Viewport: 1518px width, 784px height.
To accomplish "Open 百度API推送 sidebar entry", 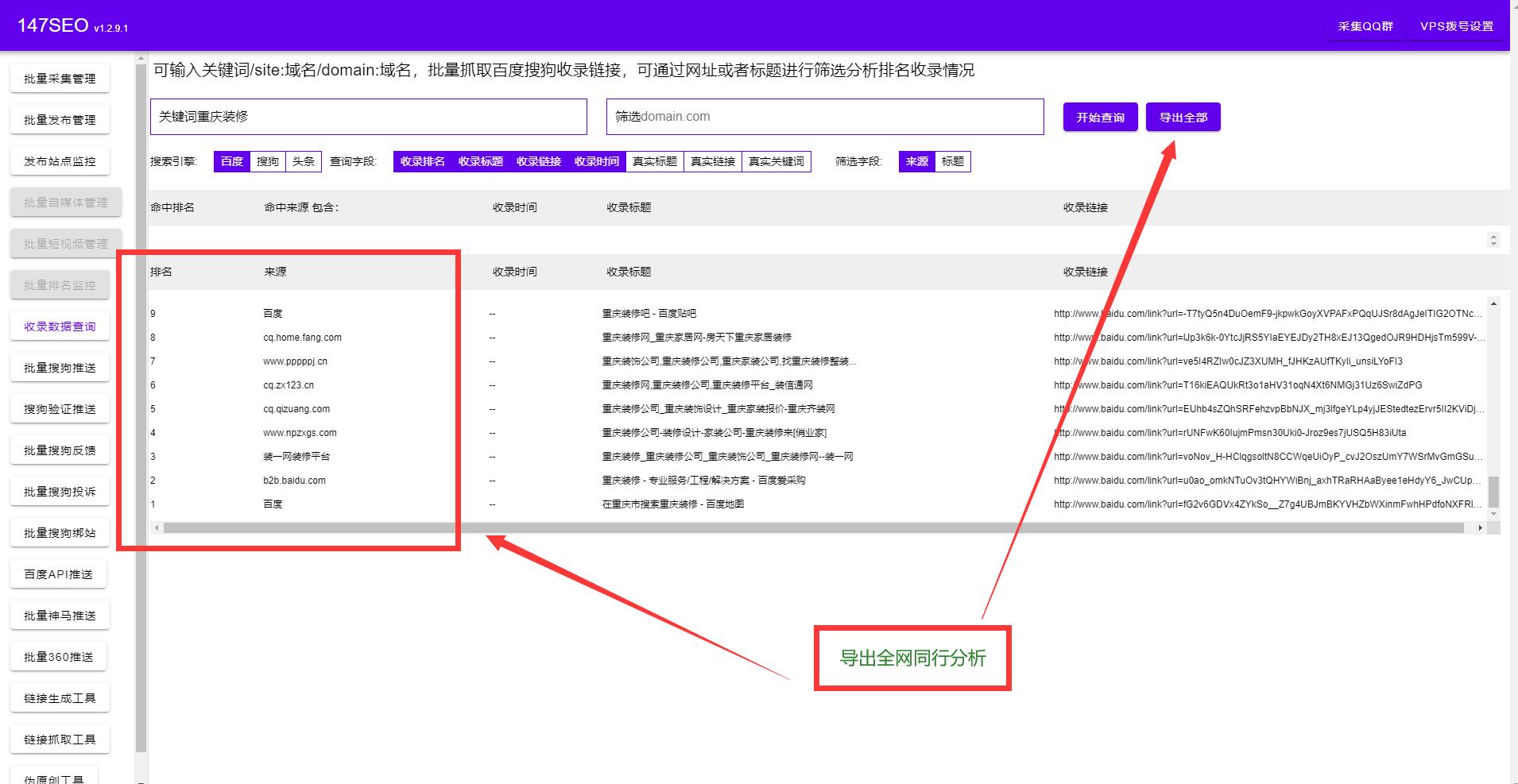I will tap(60, 574).
